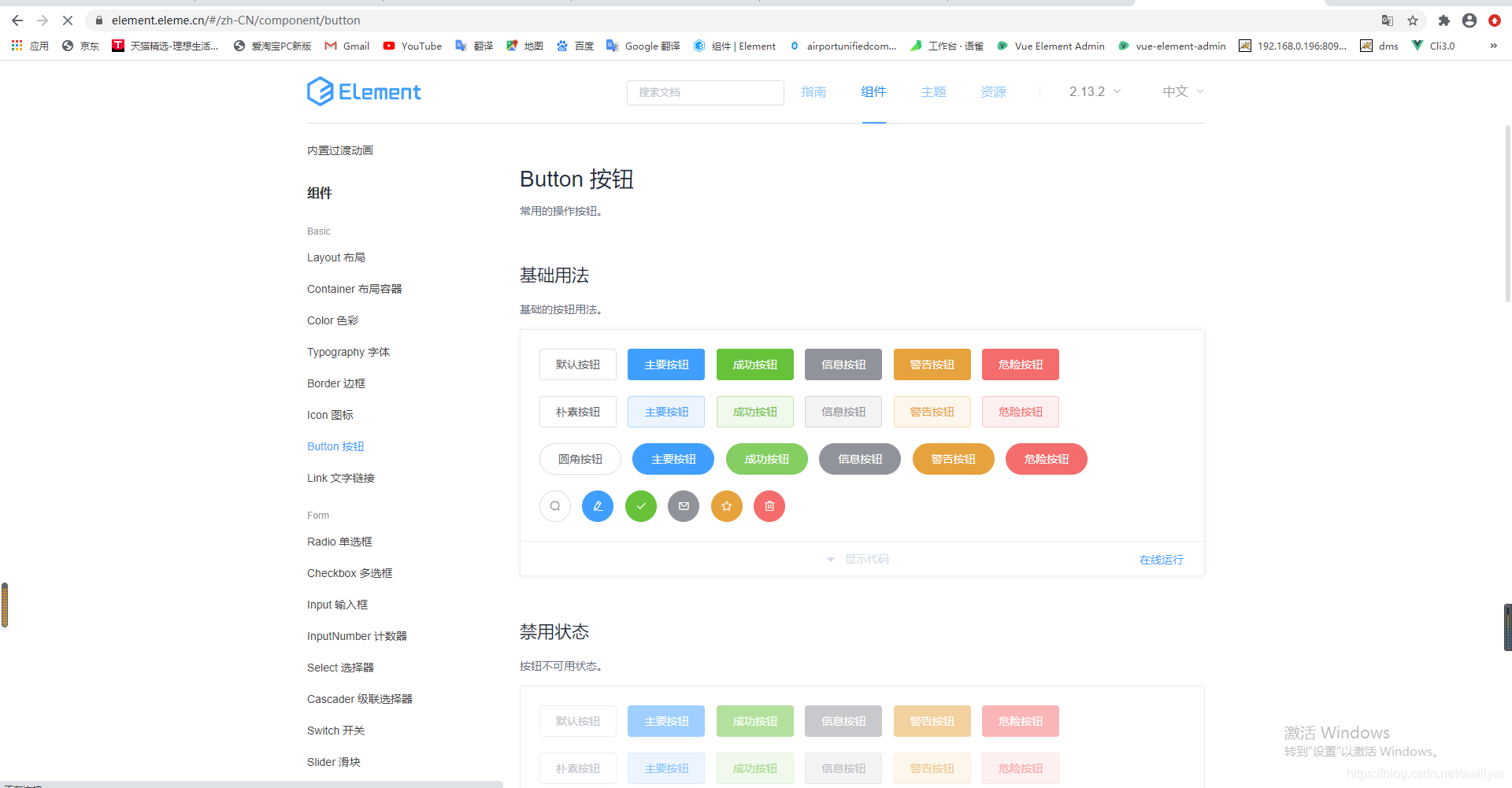Click the browser address bar URL
The image size is (1512, 788).
pyautogui.click(x=236, y=20)
